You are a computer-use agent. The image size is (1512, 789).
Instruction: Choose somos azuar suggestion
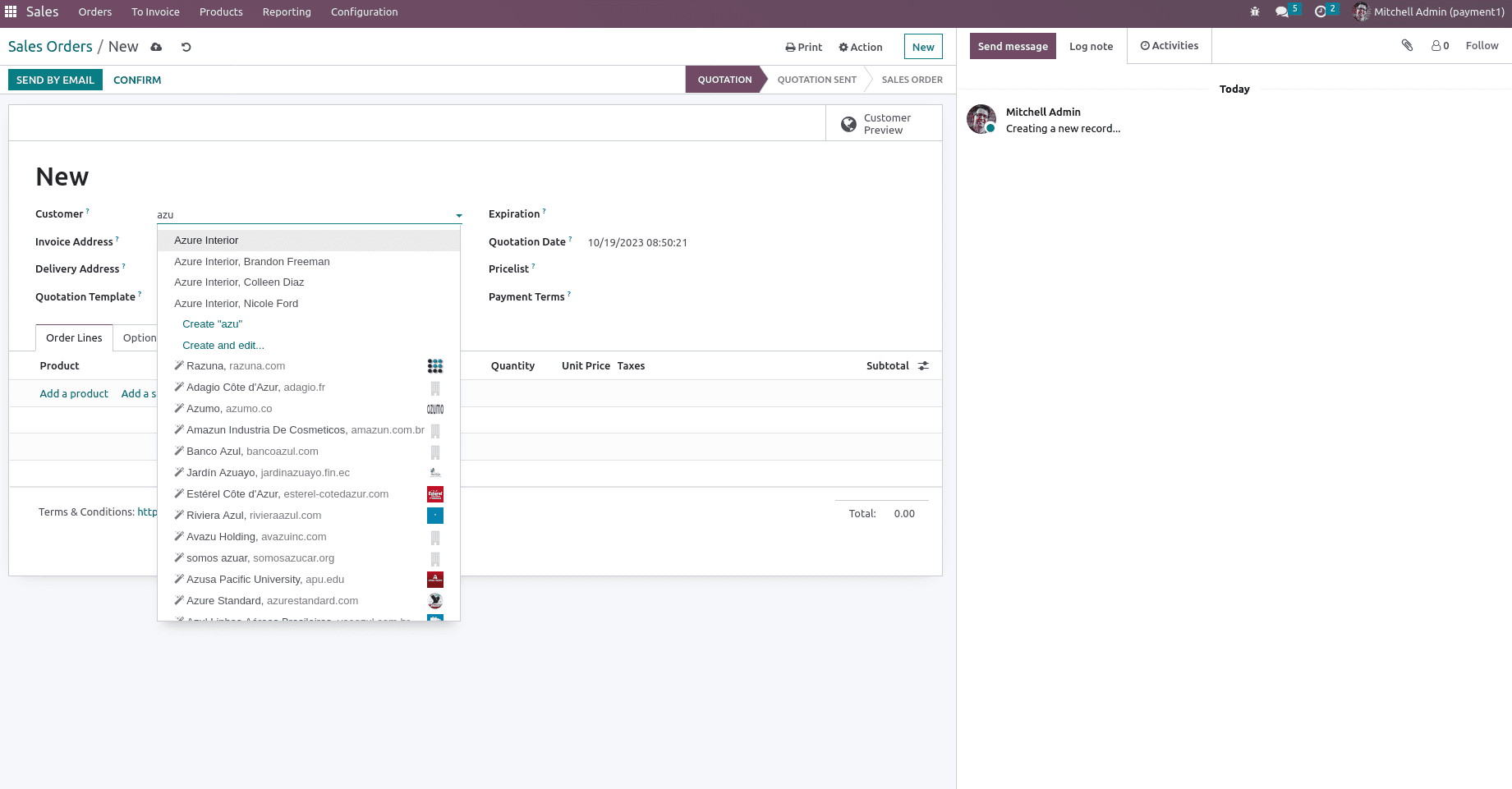pos(309,558)
